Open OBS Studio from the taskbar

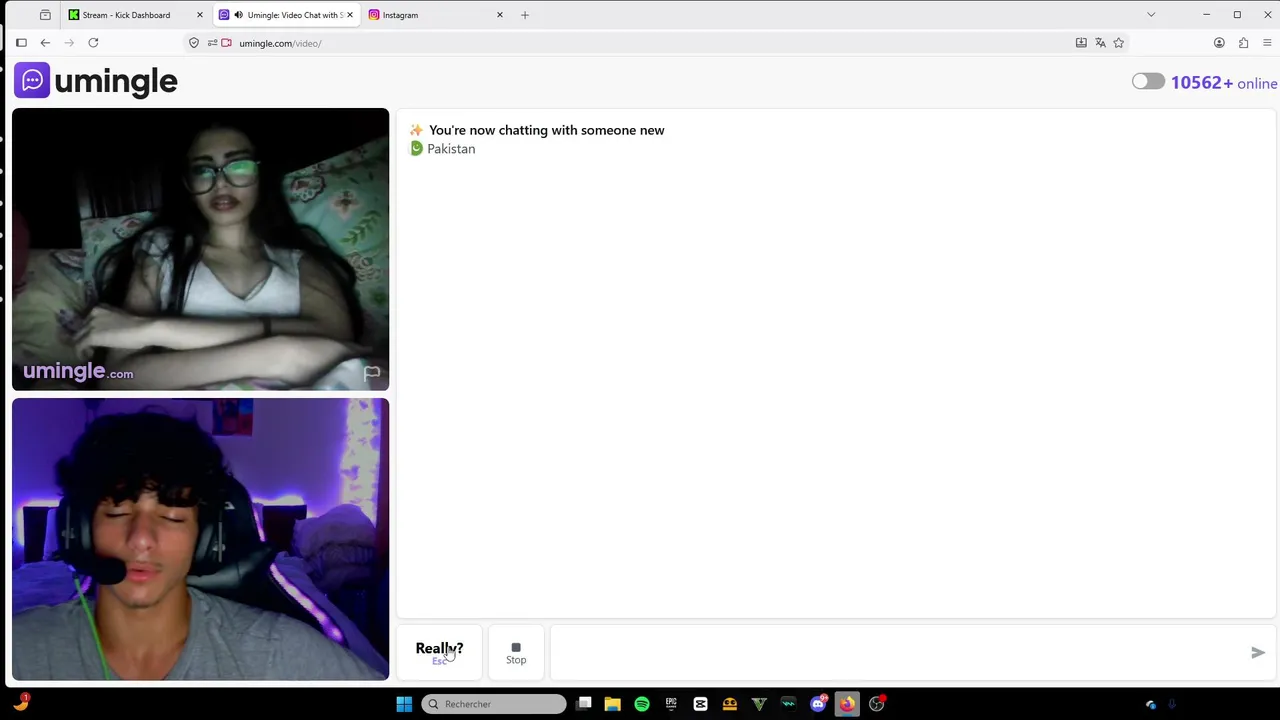[877, 704]
